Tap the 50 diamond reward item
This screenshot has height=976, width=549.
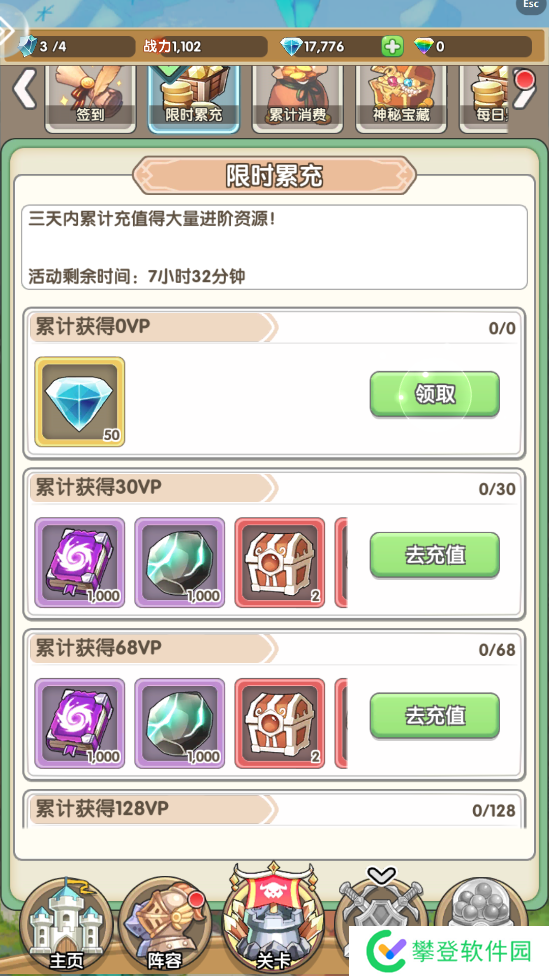pyautogui.click(x=80, y=401)
